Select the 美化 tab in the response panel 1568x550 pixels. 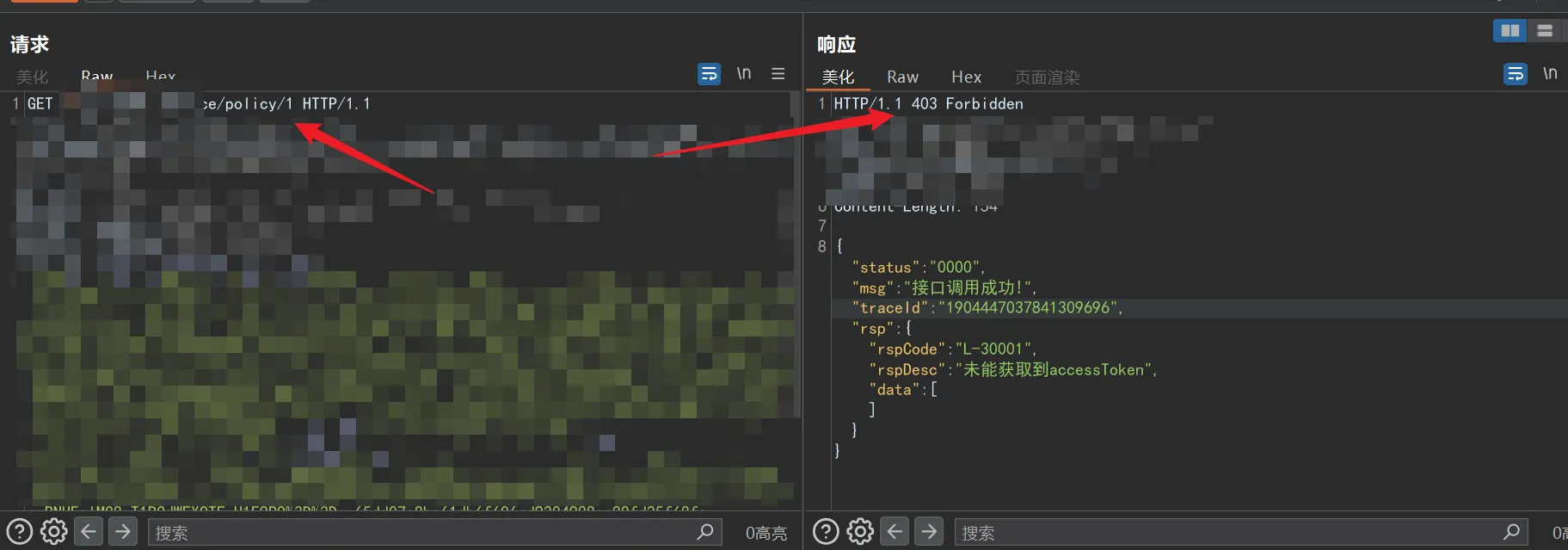pos(838,77)
